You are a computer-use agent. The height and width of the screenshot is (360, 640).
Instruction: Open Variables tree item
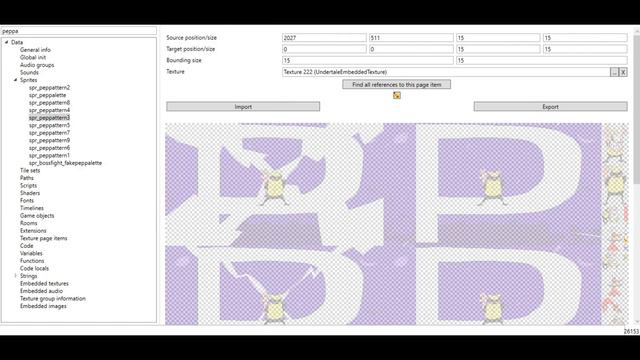tap(31, 253)
